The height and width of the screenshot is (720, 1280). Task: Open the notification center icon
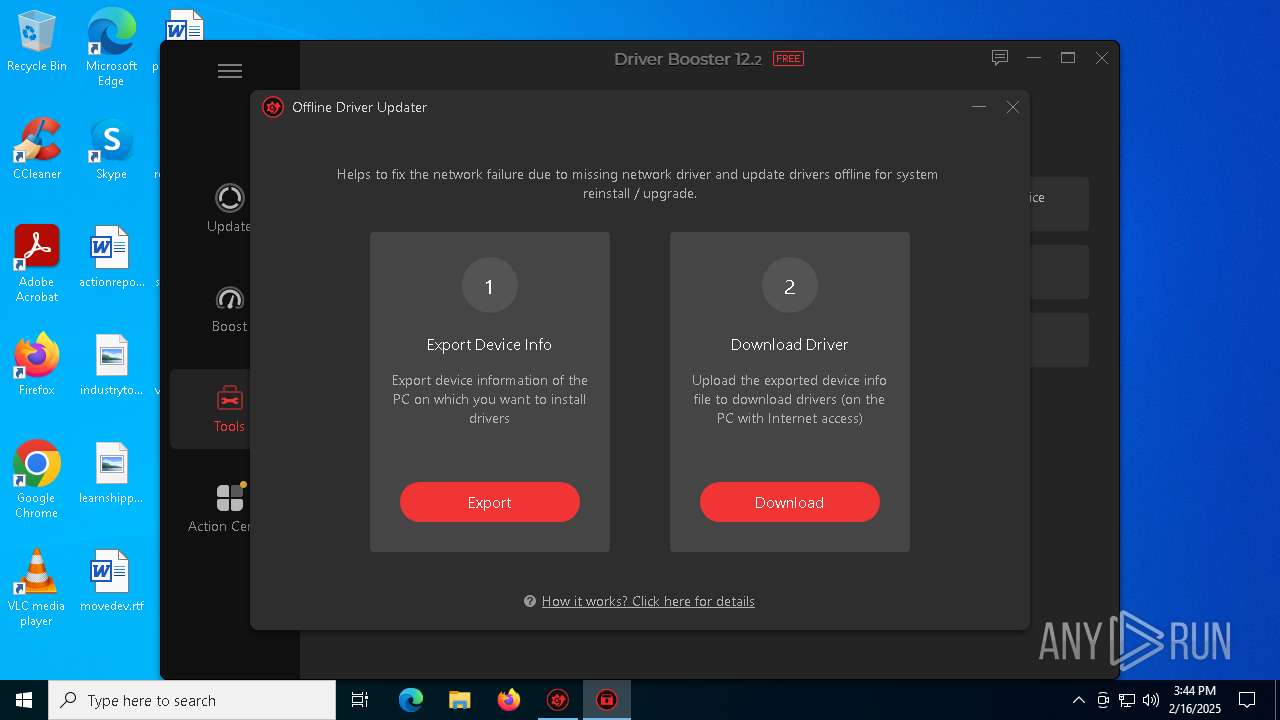(x=1247, y=700)
